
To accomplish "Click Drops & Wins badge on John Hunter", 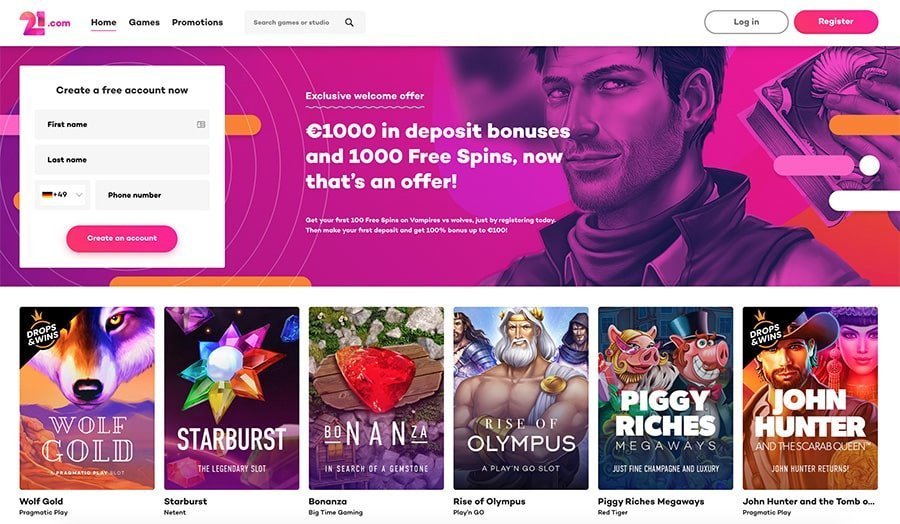I will pyautogui.click(x=765, y=329).
